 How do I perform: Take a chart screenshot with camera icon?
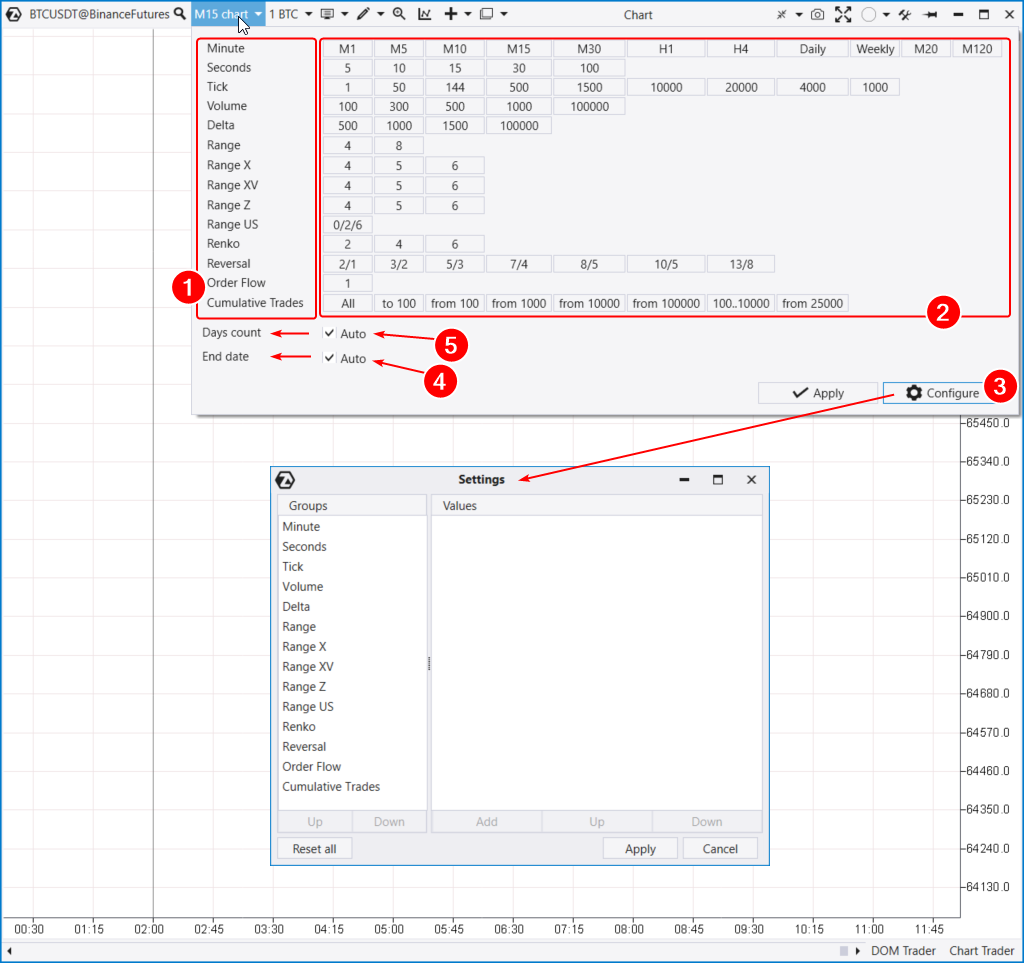tap(817, 14)
